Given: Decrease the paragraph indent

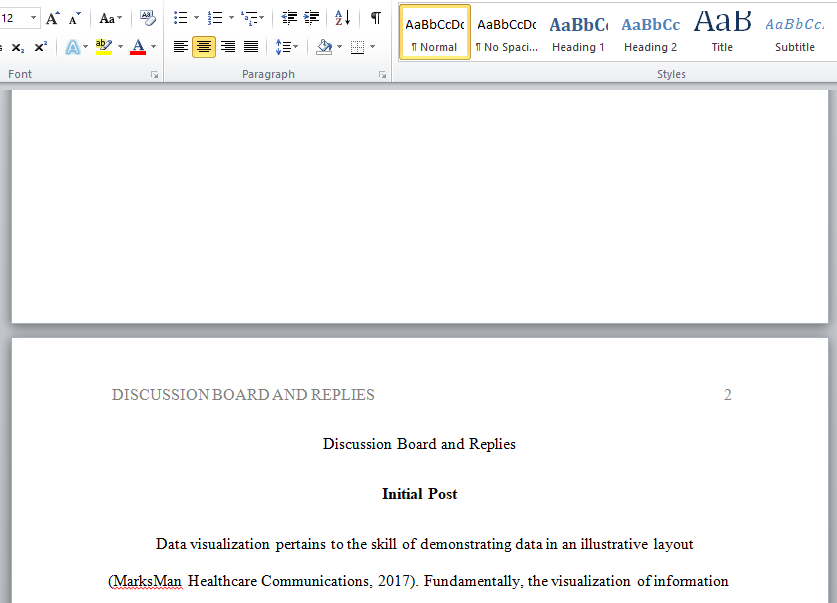Looking at the screenshot, I should pos(289,18).
